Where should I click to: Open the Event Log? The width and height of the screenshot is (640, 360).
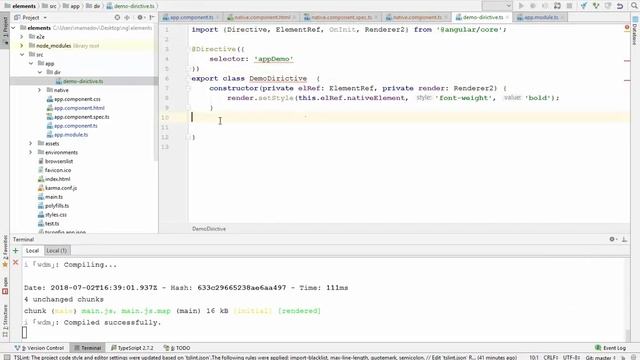(611, 348)
